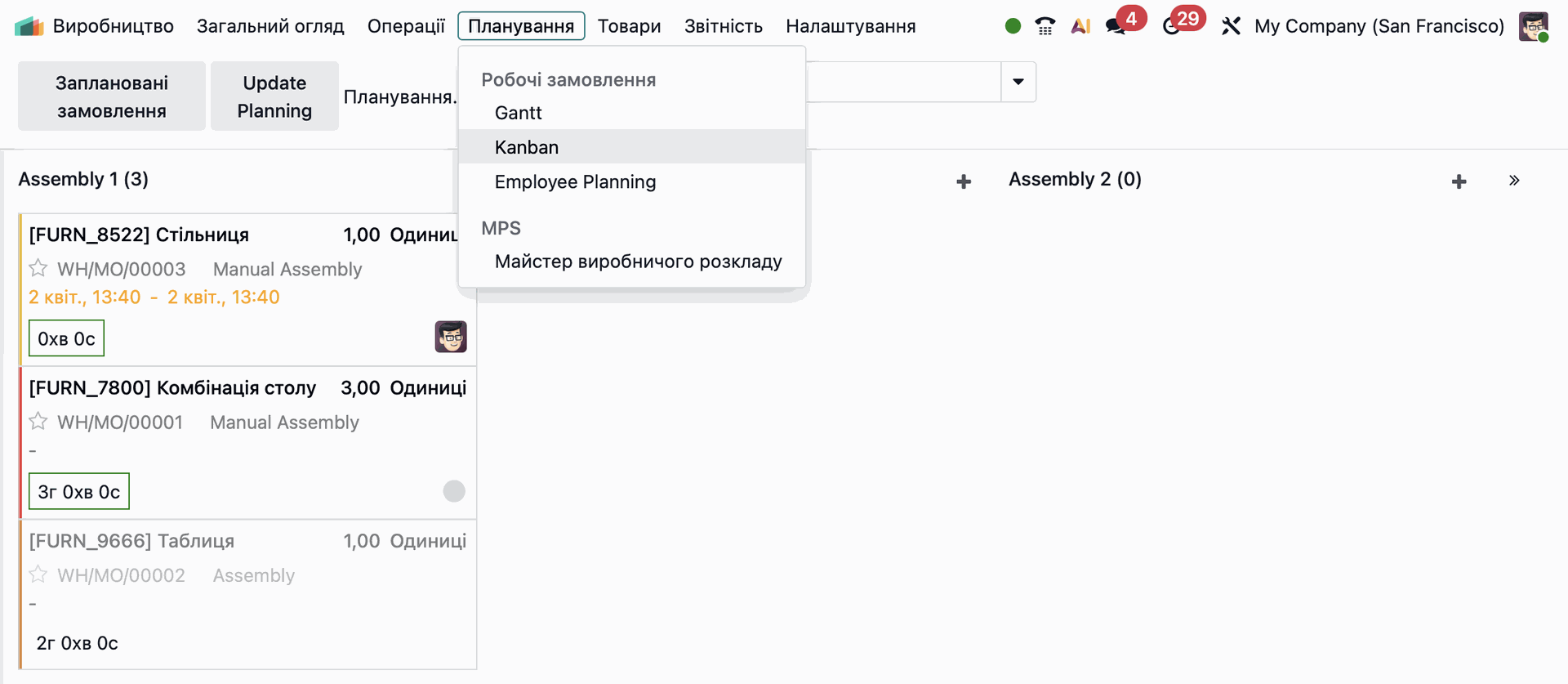Open the search options dropdown arrow
This screenshot has width=1568, height=684.
(x=1018, y=82)
